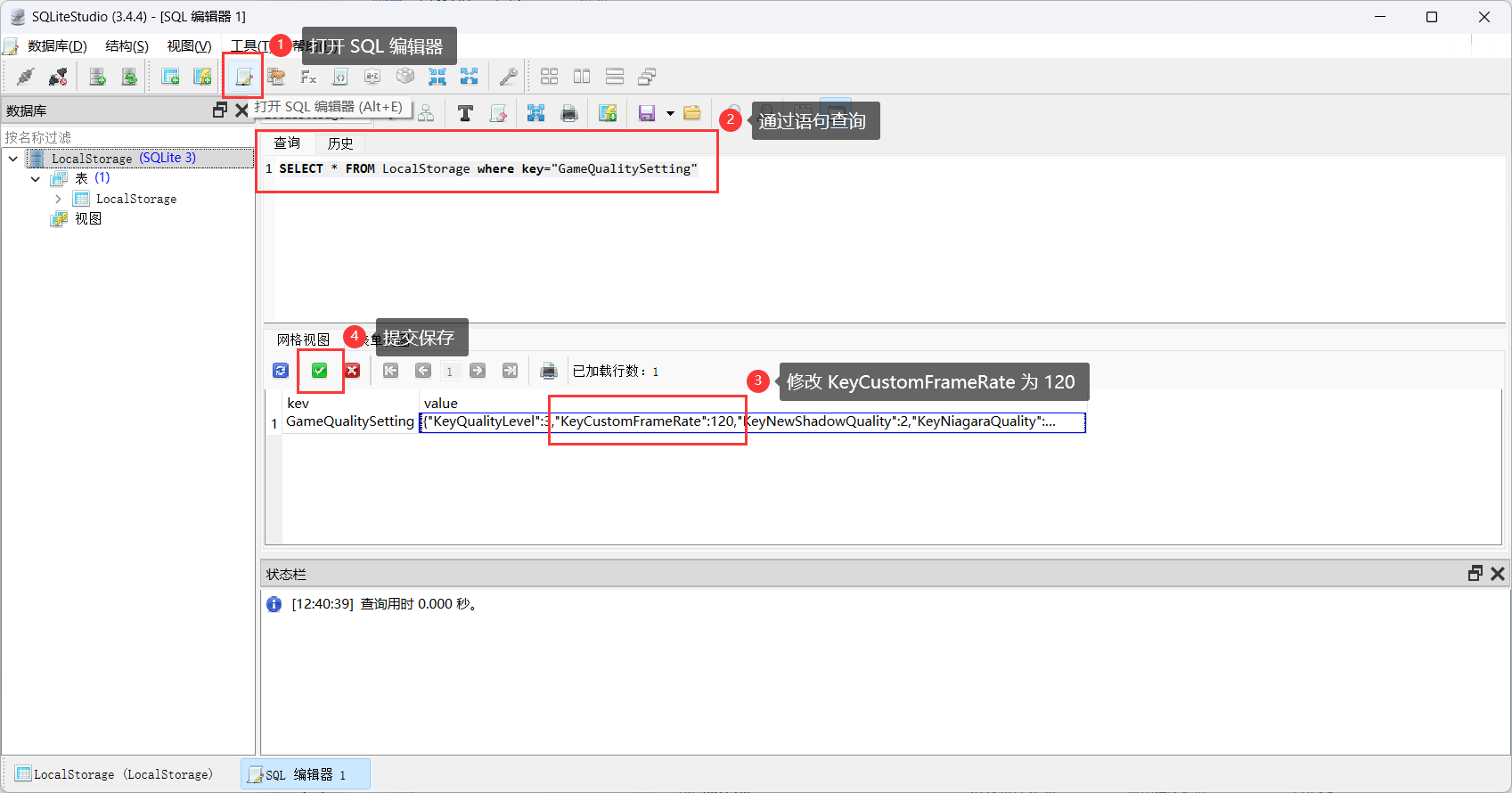Screen dimensions: 1512x793
Task: Click the refresh database schema icon
Action: 130,77
